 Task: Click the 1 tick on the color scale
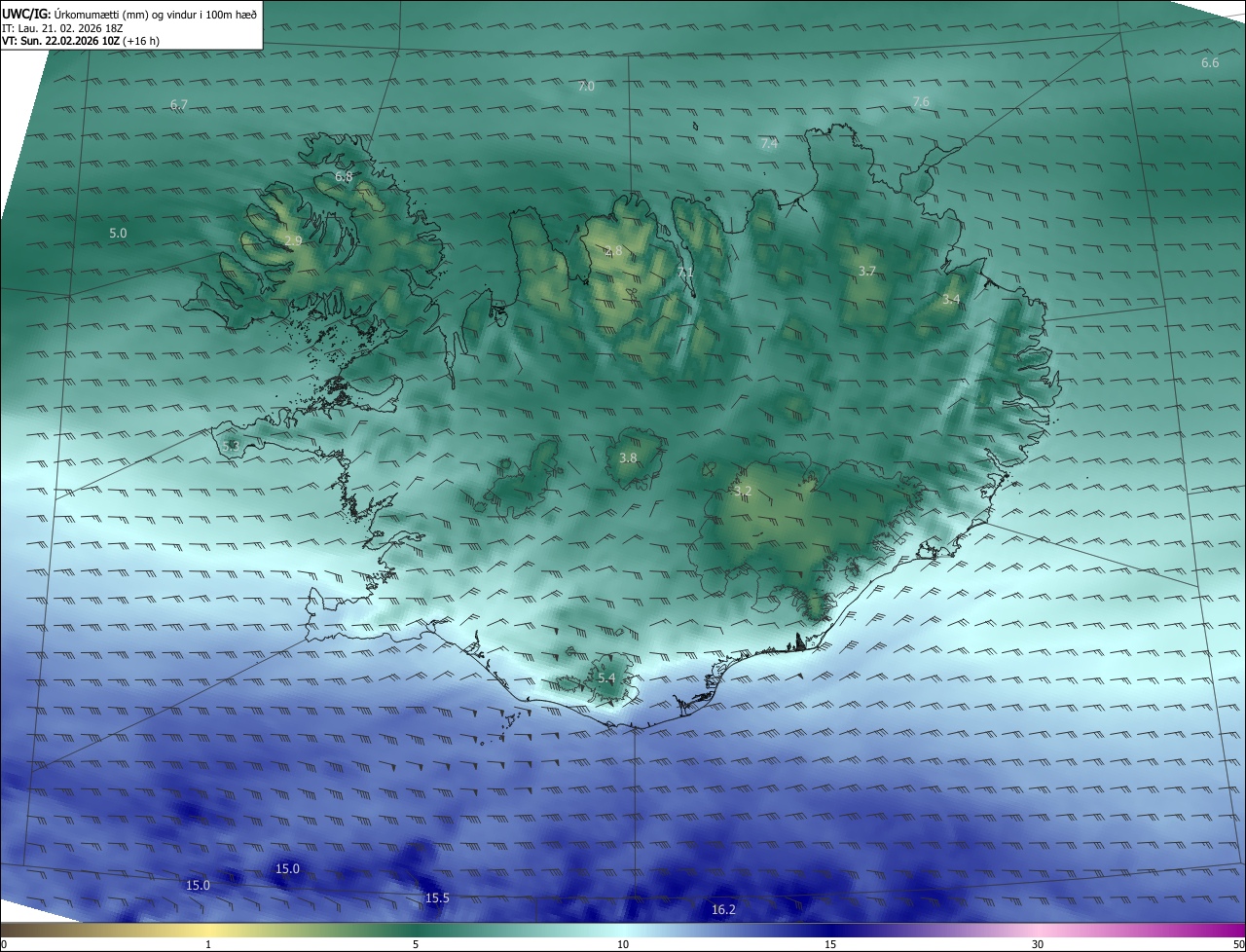point(208,944)
